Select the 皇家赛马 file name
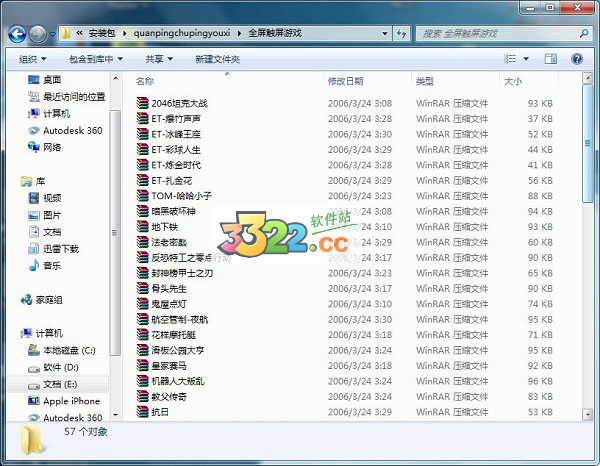Viewport: 600px width, 466px height. coord(169,365)
